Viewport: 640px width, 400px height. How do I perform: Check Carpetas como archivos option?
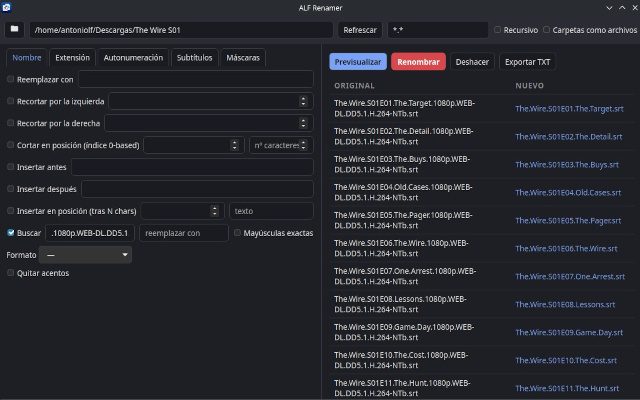[x=546, y=30]
